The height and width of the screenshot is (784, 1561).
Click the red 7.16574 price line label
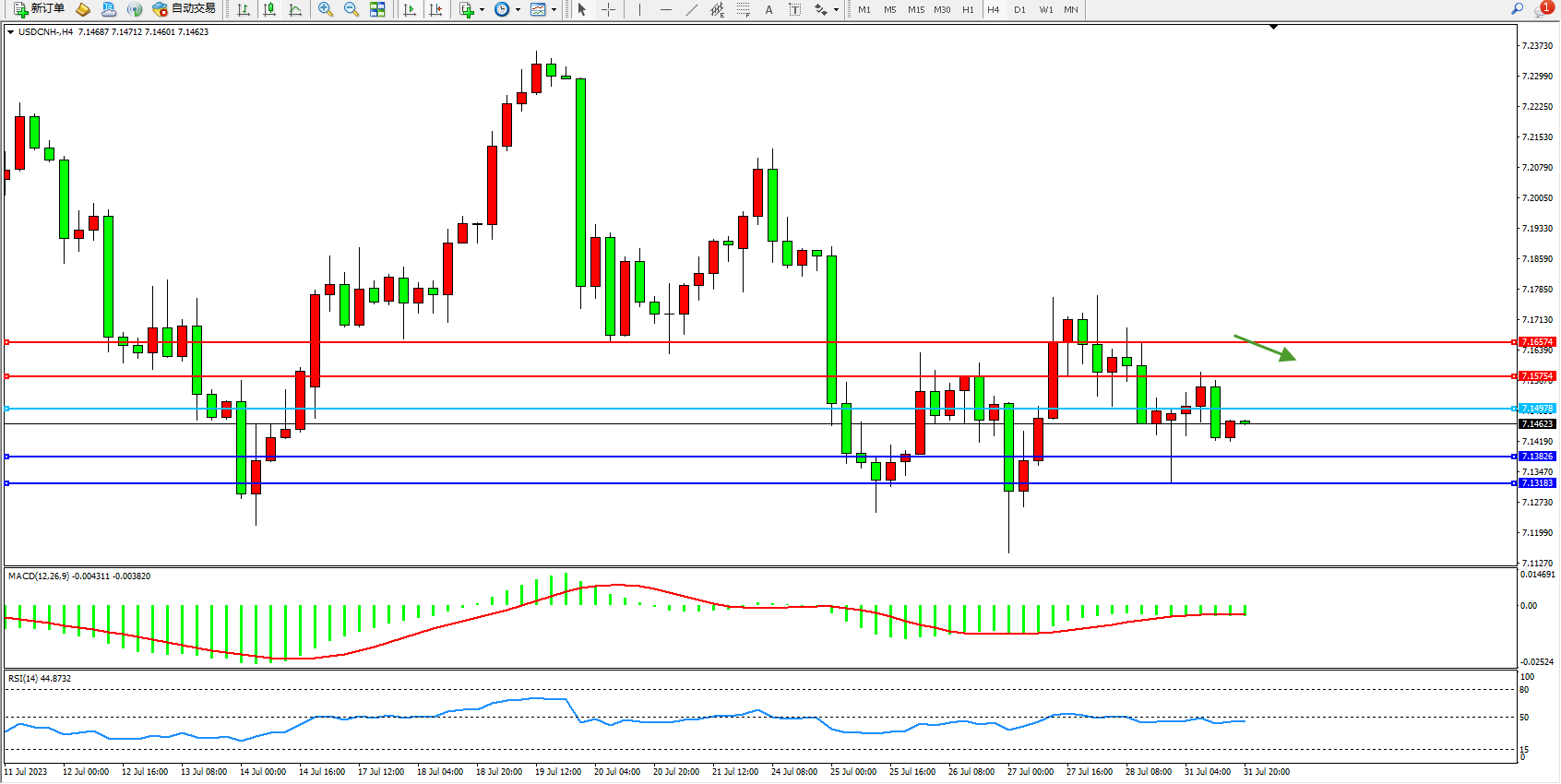click(x=1537, y=342)
